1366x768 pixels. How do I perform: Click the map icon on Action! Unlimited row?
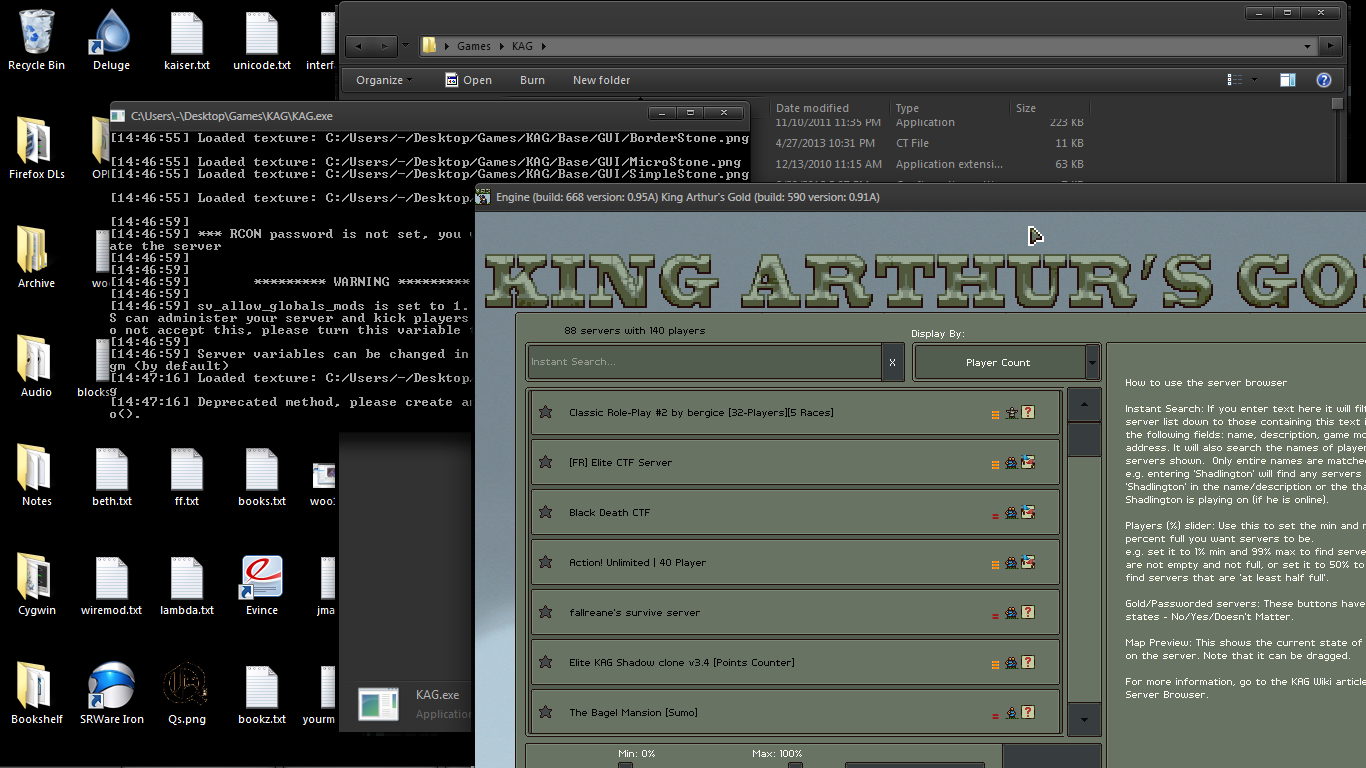(1028, 562)
